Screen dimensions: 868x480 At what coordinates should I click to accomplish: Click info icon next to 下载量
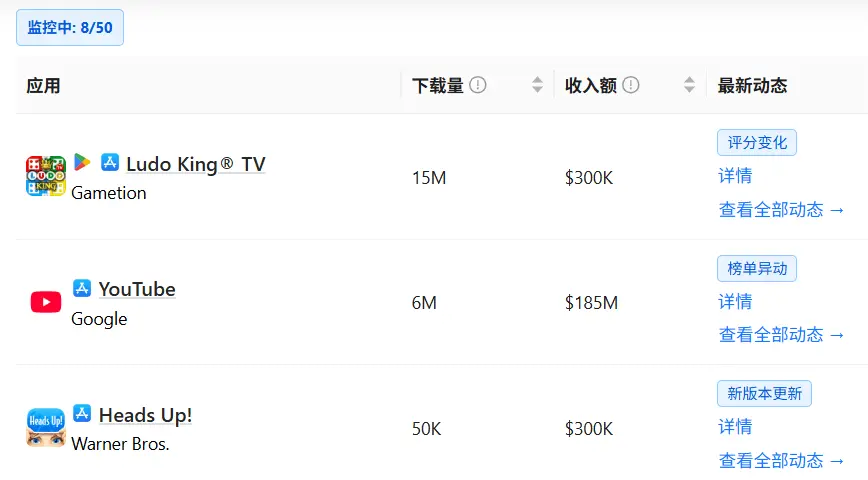click(x=478, y=85)
